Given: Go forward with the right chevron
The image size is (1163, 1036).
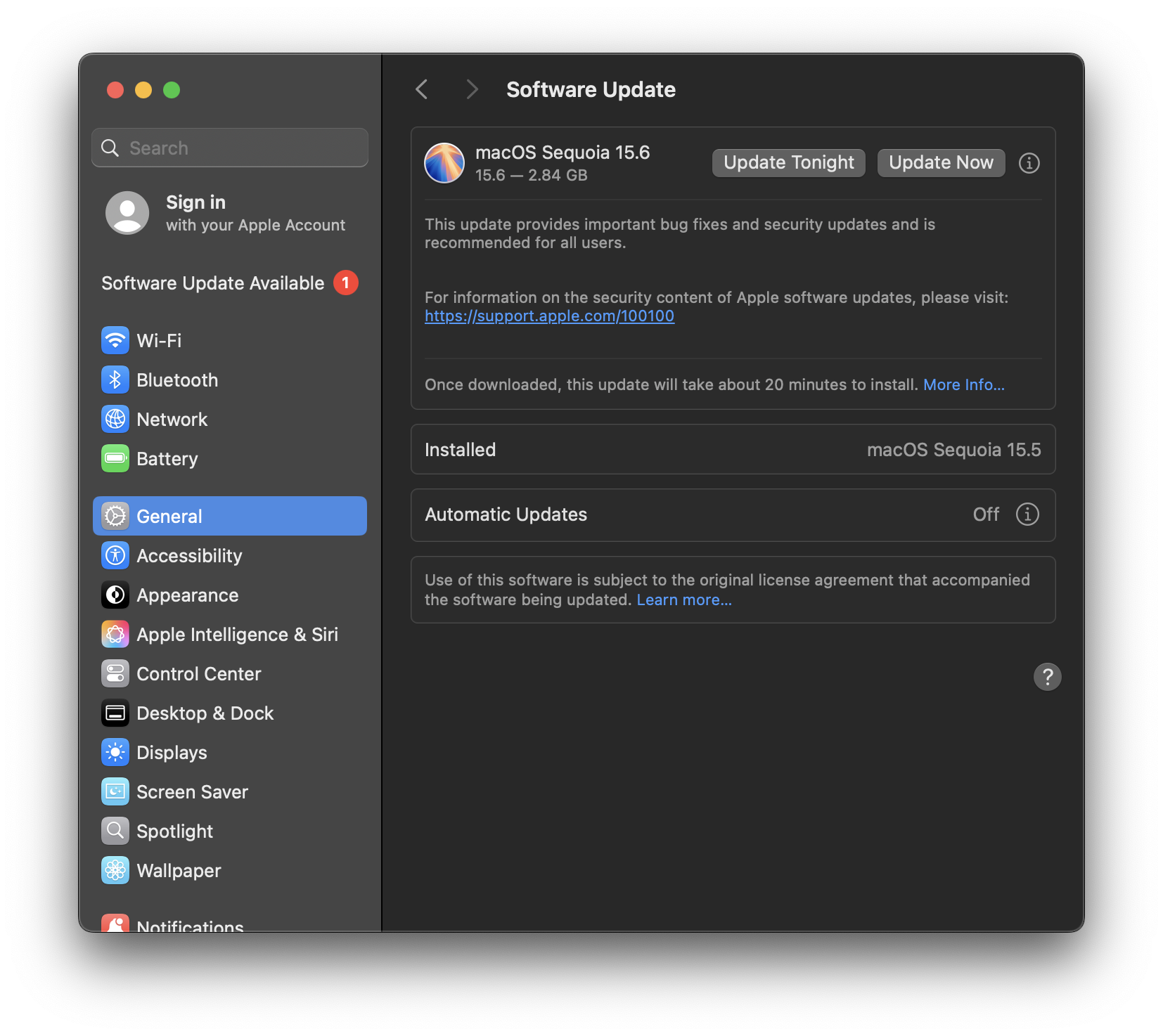Looking at the screenshot, I should (x=472, y=89).
